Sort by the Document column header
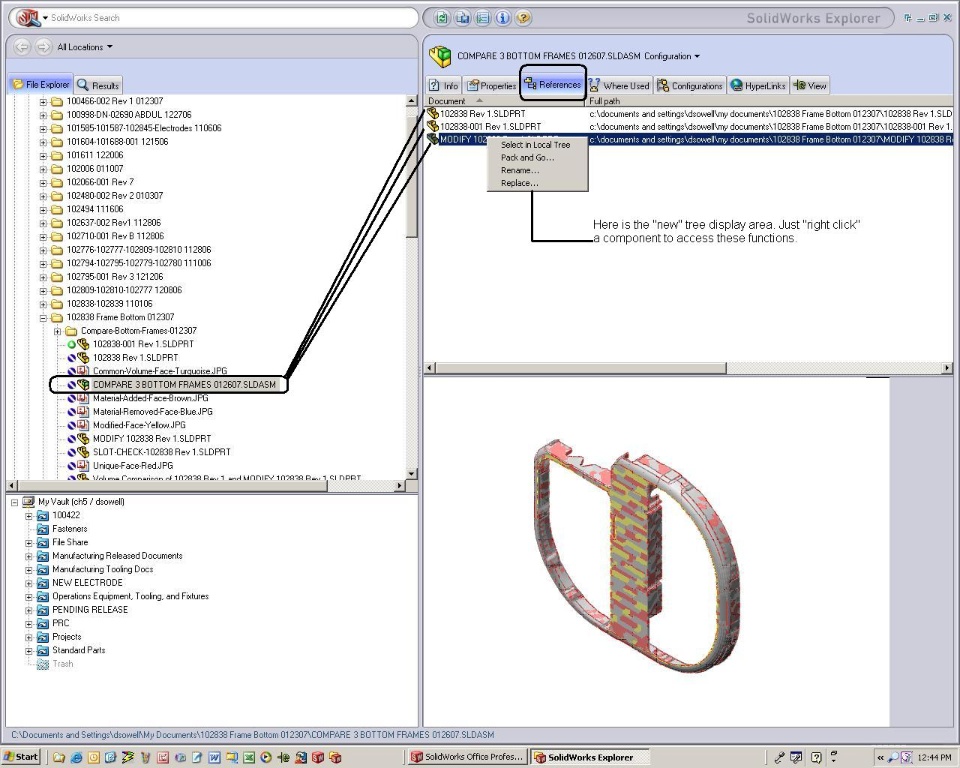The image size is (960, 768). point(505,101)
